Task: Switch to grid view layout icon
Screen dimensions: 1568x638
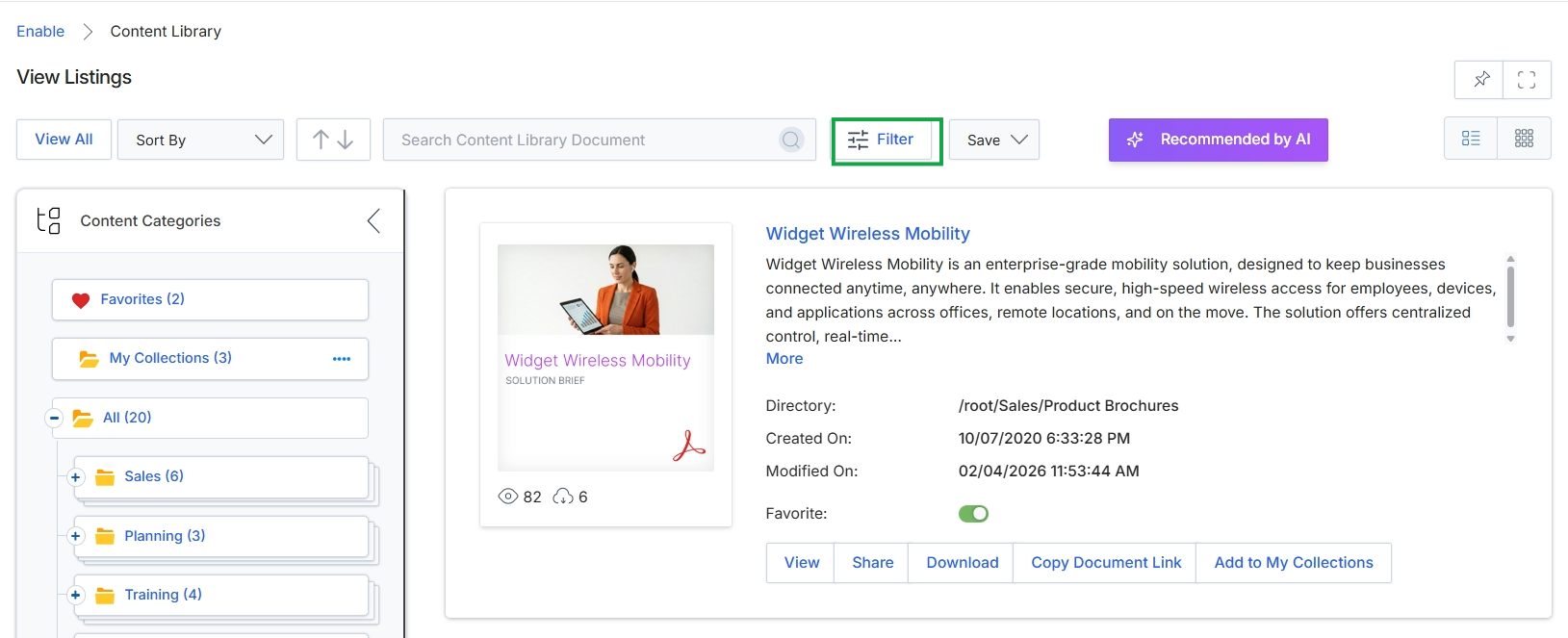Action: [x=1524, y=139]
